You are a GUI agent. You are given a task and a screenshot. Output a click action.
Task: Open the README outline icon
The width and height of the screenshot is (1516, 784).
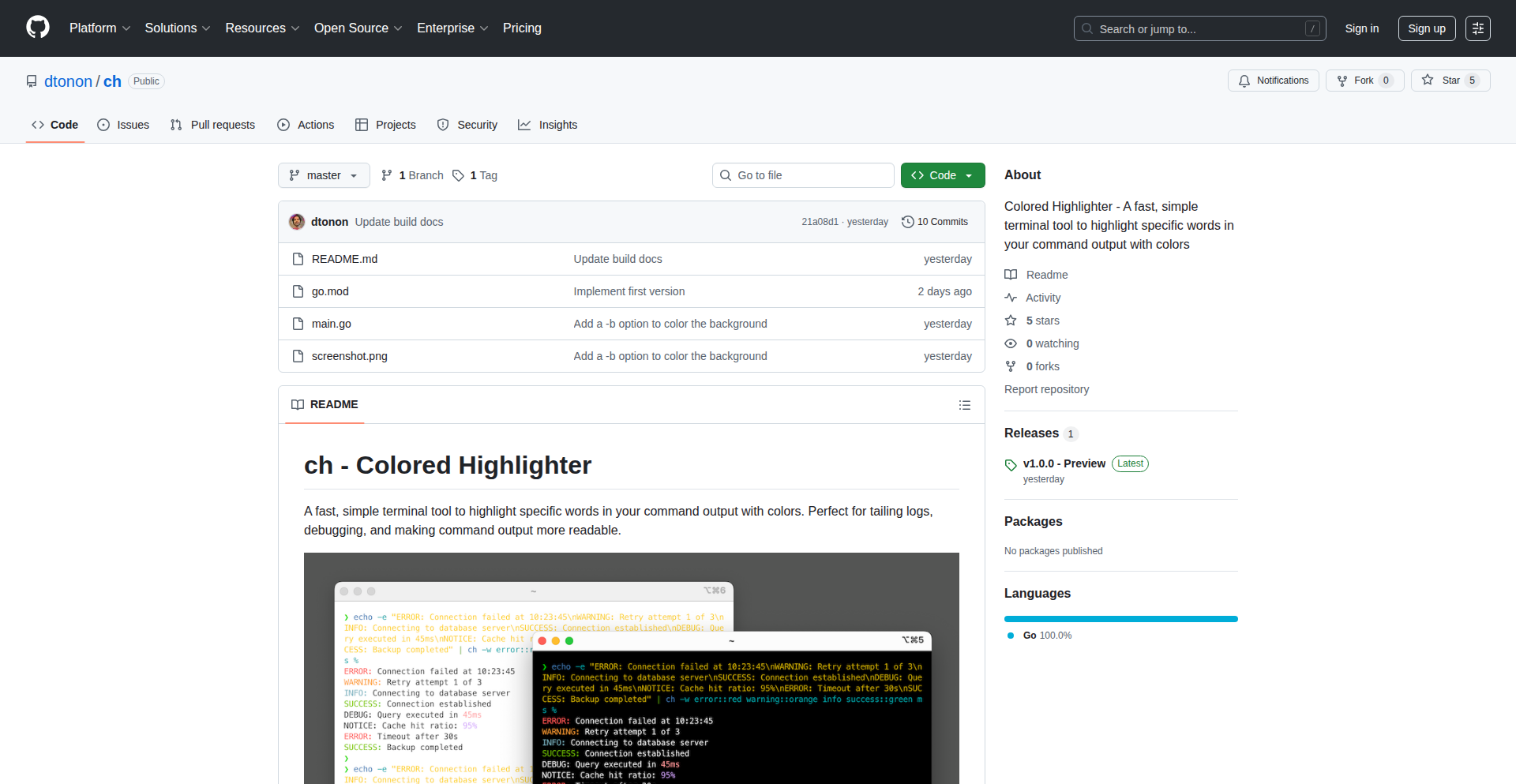coord(964,405)
